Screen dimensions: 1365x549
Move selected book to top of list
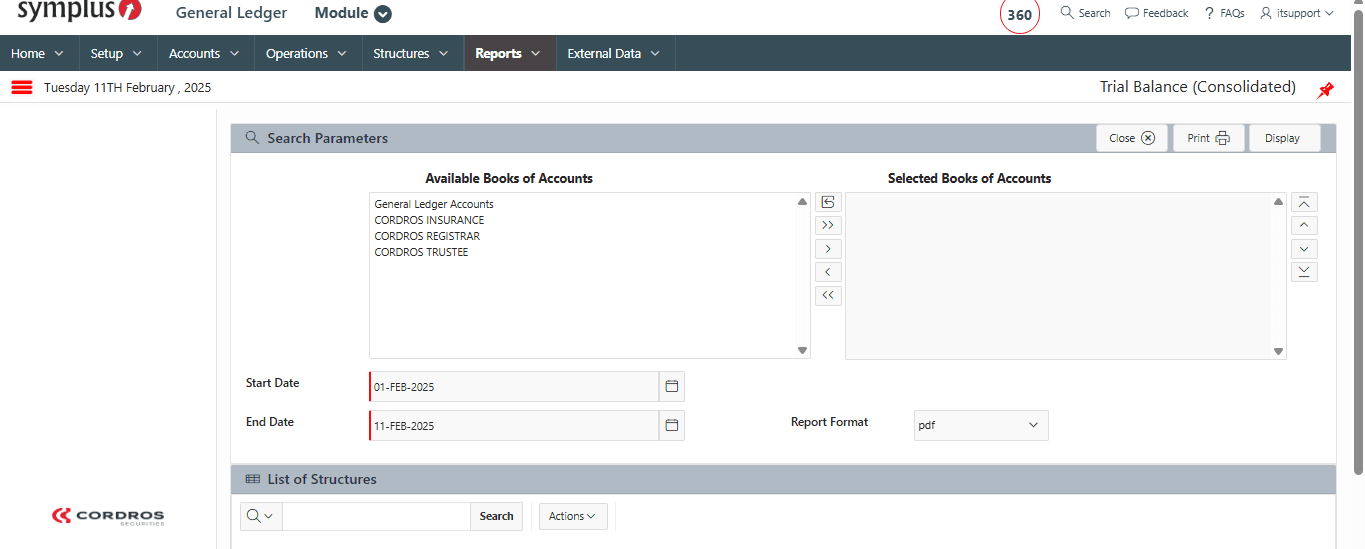[x=1304, y=202]
